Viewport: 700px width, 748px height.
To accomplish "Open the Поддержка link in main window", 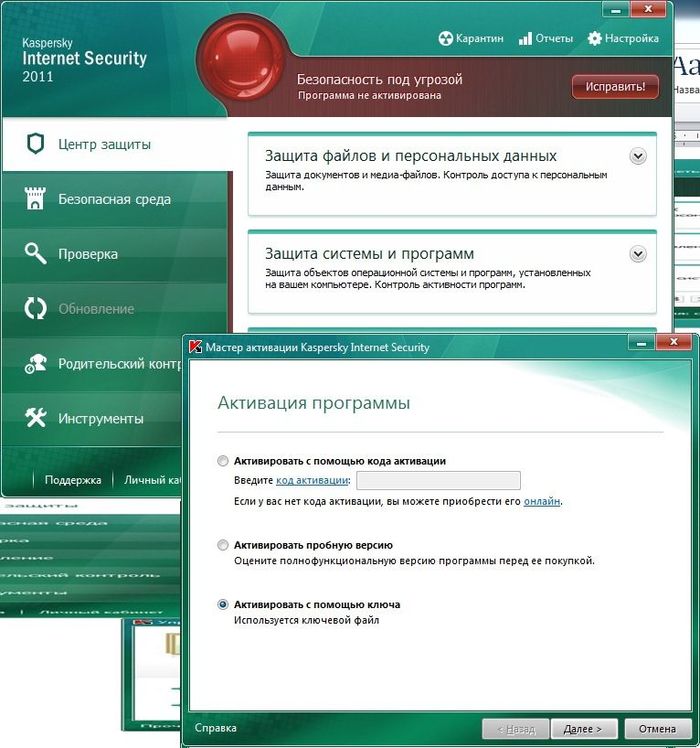I will tap(73, 480).
